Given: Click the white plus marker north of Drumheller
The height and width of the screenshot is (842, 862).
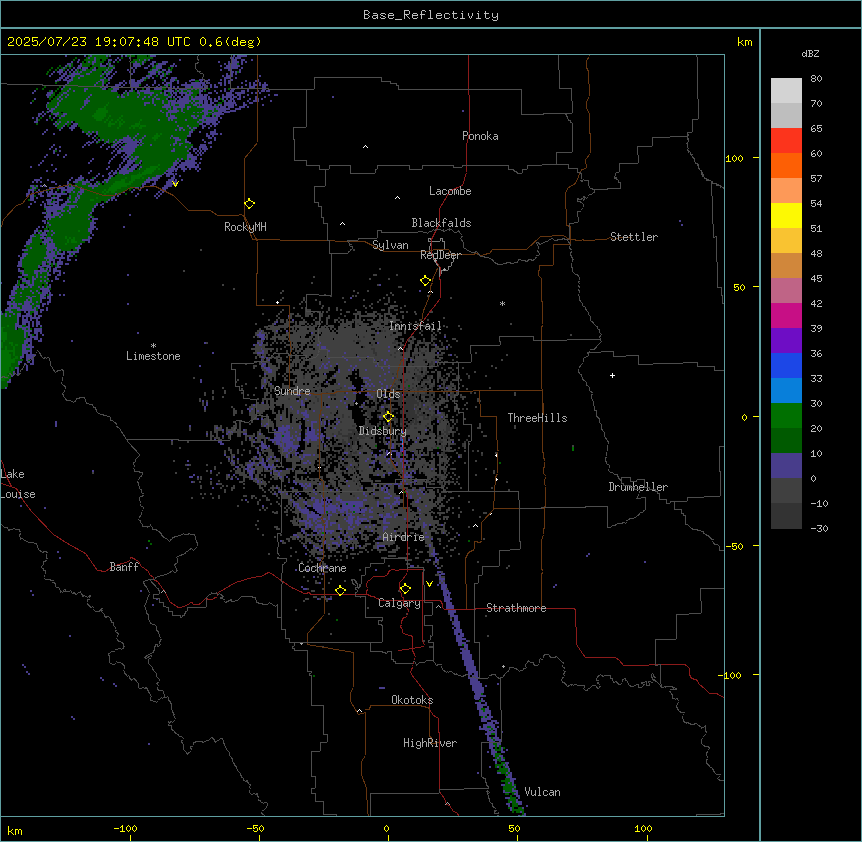Looking at the screenshot, I should pyautogui.click(x=612, y=375).
